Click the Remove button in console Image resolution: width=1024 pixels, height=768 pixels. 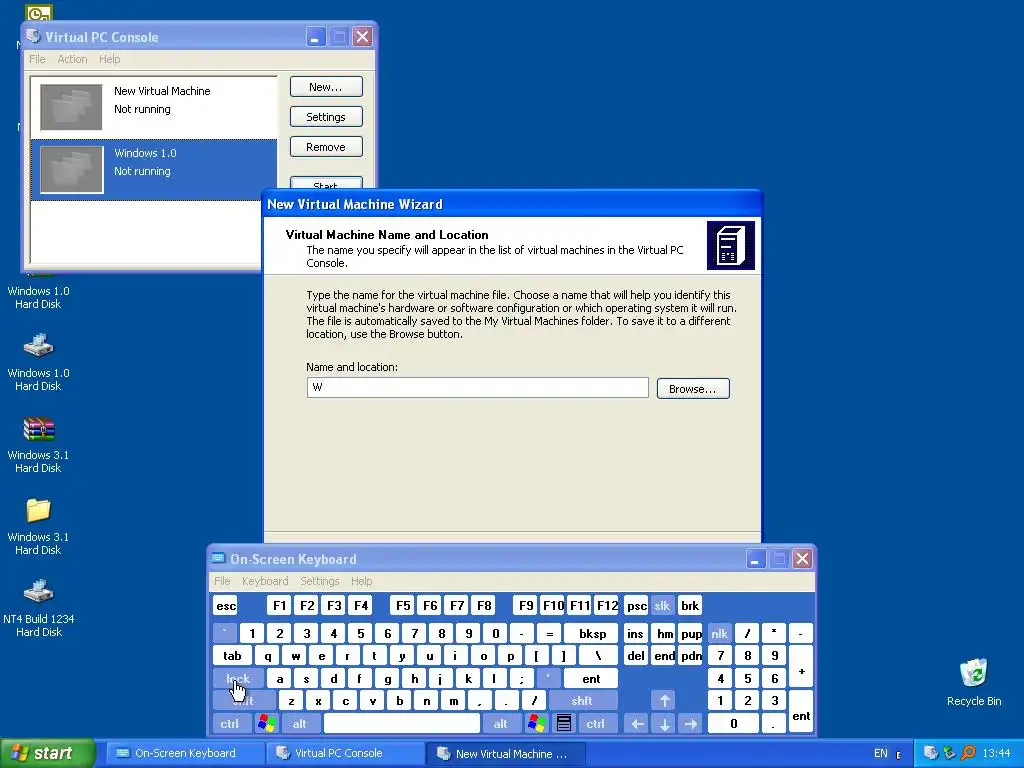[326, 147]
